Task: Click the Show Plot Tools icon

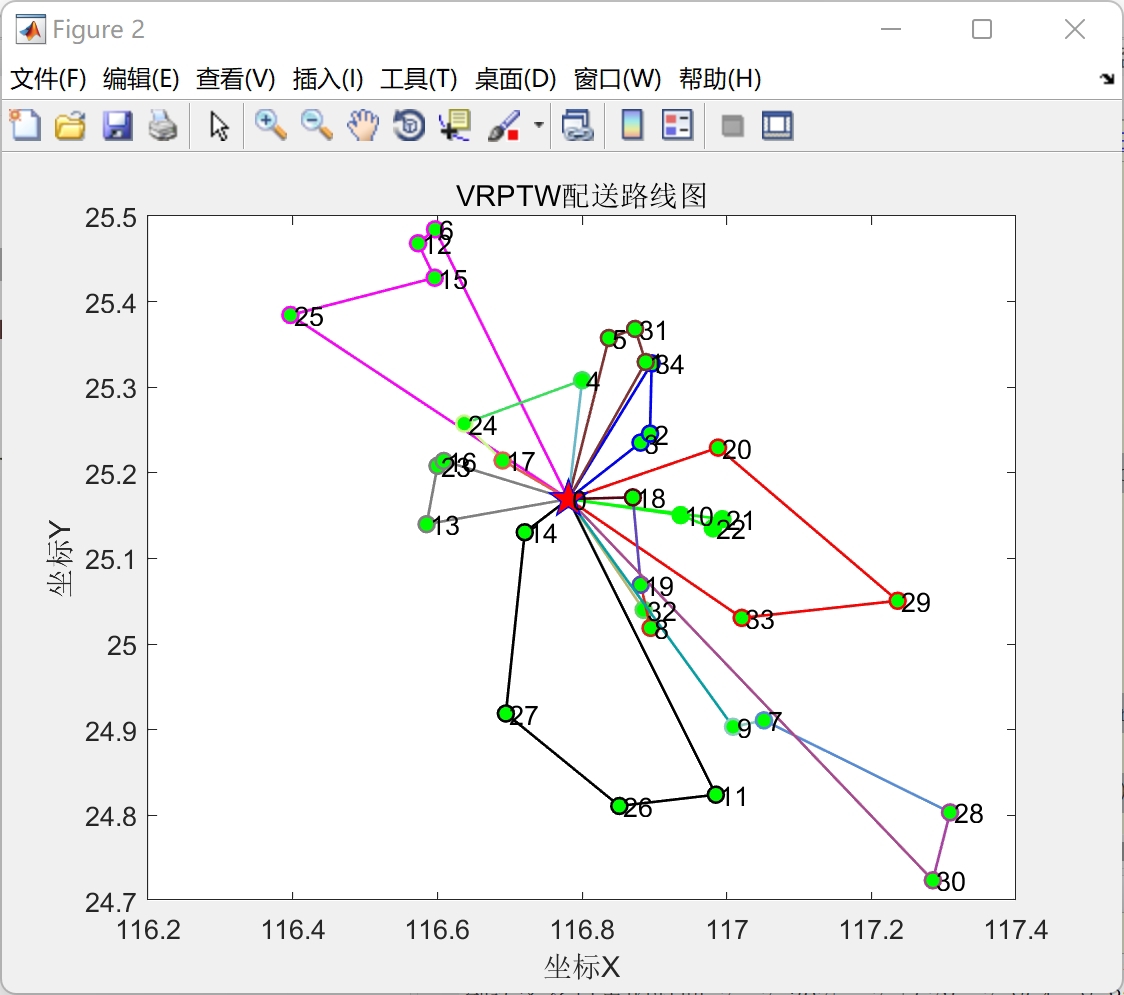Action: [x=777, y=125]
